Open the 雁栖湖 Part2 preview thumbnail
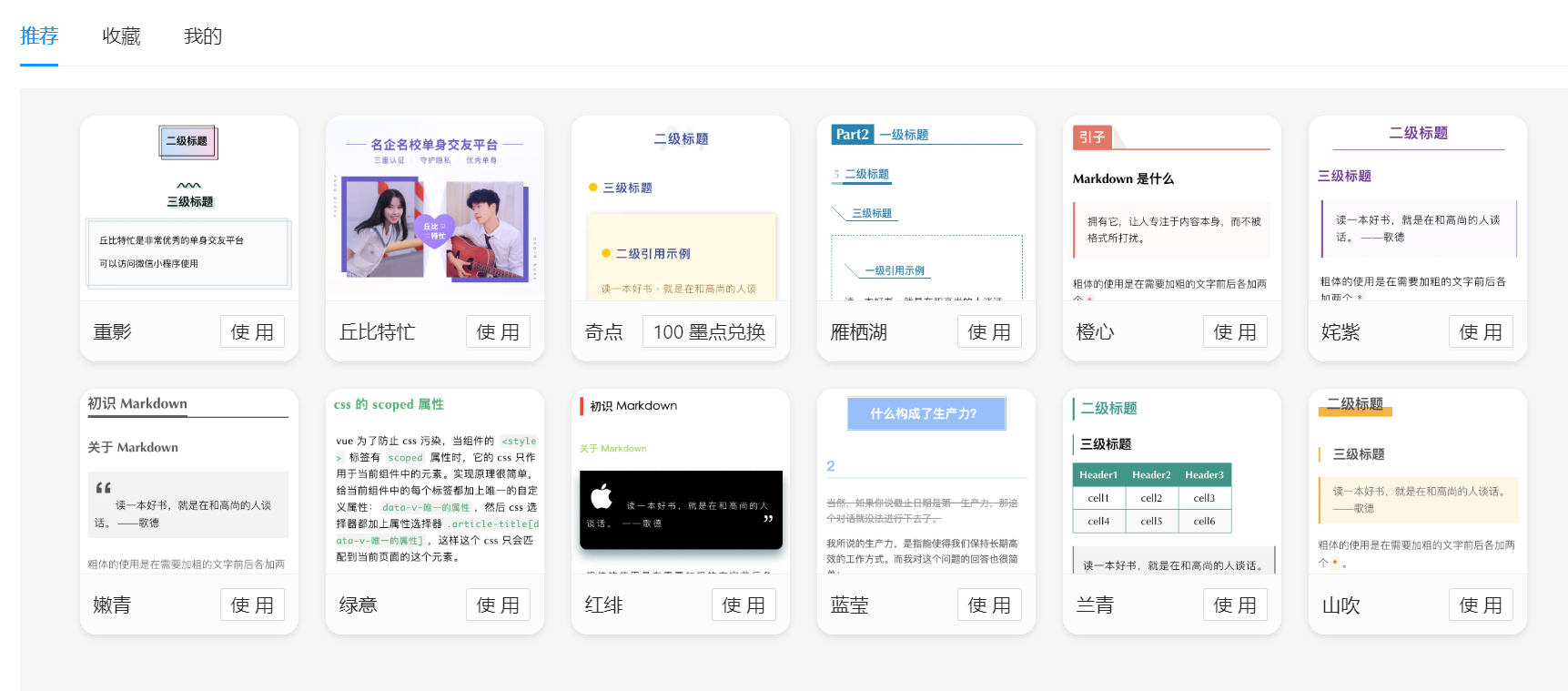Image resolution: width=1568 pixels, height=691 pixels. point(926,208)
